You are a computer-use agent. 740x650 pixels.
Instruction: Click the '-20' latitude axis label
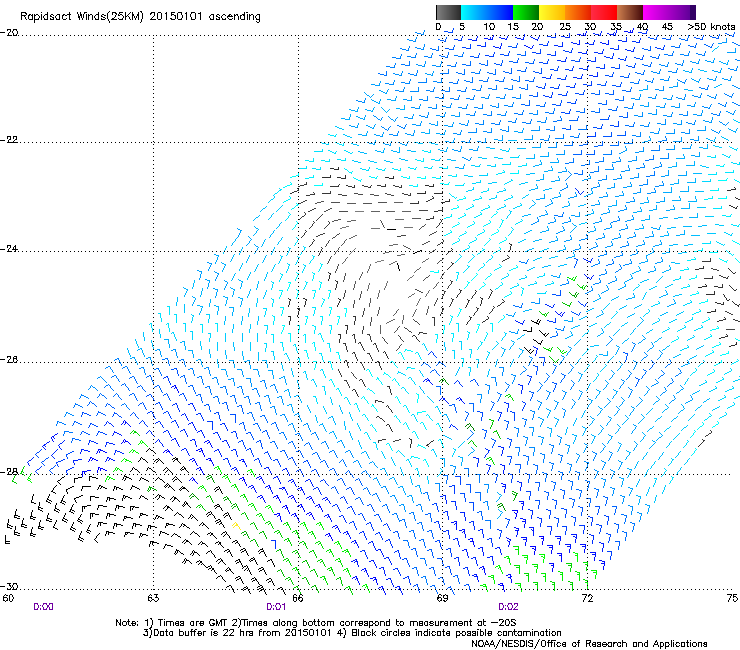(9, 33)
